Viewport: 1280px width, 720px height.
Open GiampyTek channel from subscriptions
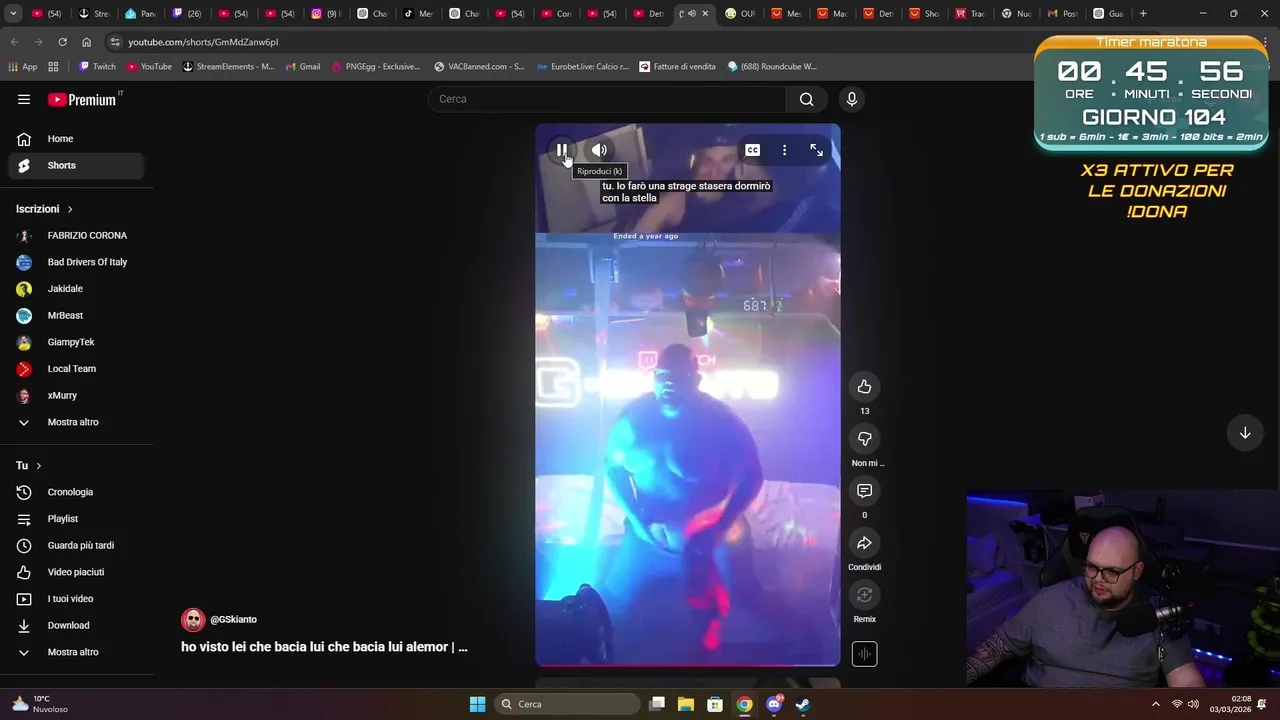(x=76, y=342)
